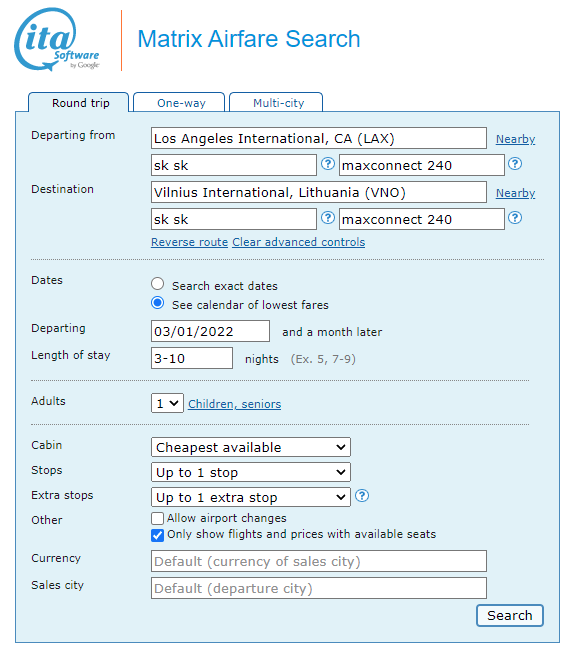Expand the Cabin dropdown
The width and height of the screenshot is (569, 658).
click(251, 447)
